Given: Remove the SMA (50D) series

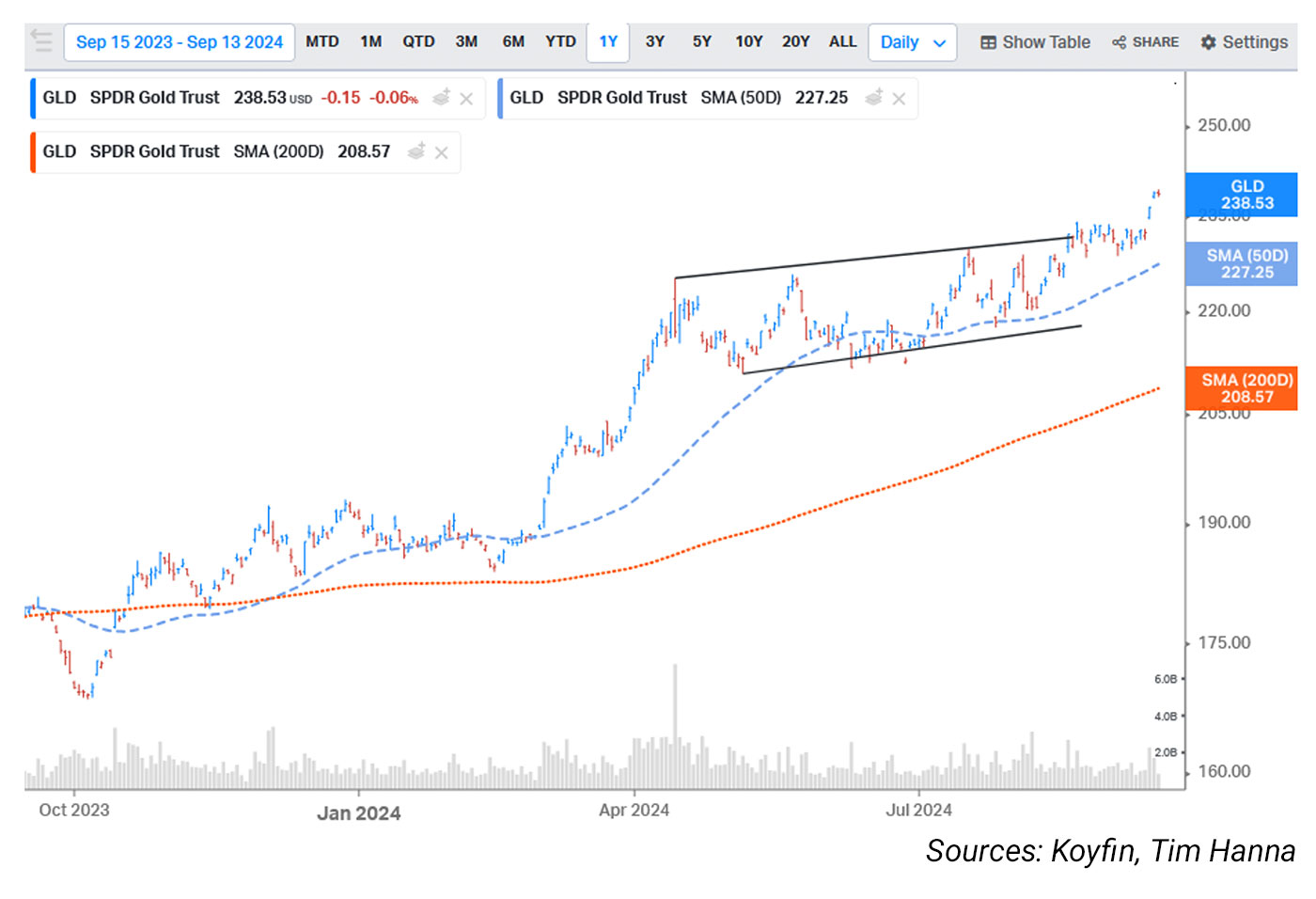Looking at the screenshot, I should [x=899, y=99].
